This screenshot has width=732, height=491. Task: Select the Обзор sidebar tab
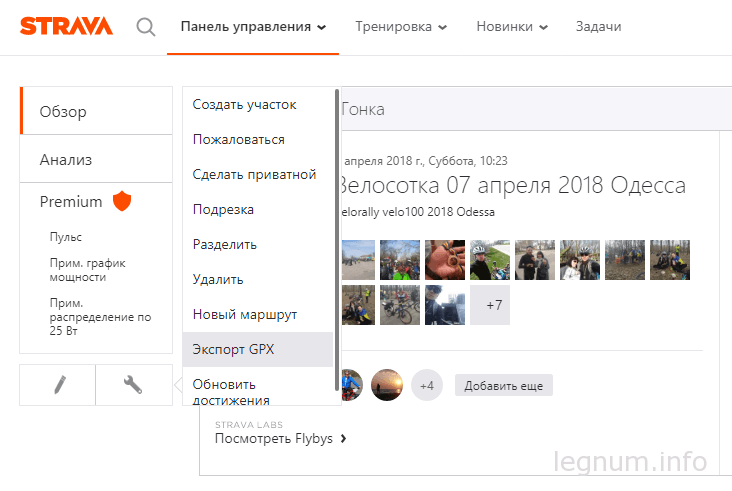pos(97,111)
